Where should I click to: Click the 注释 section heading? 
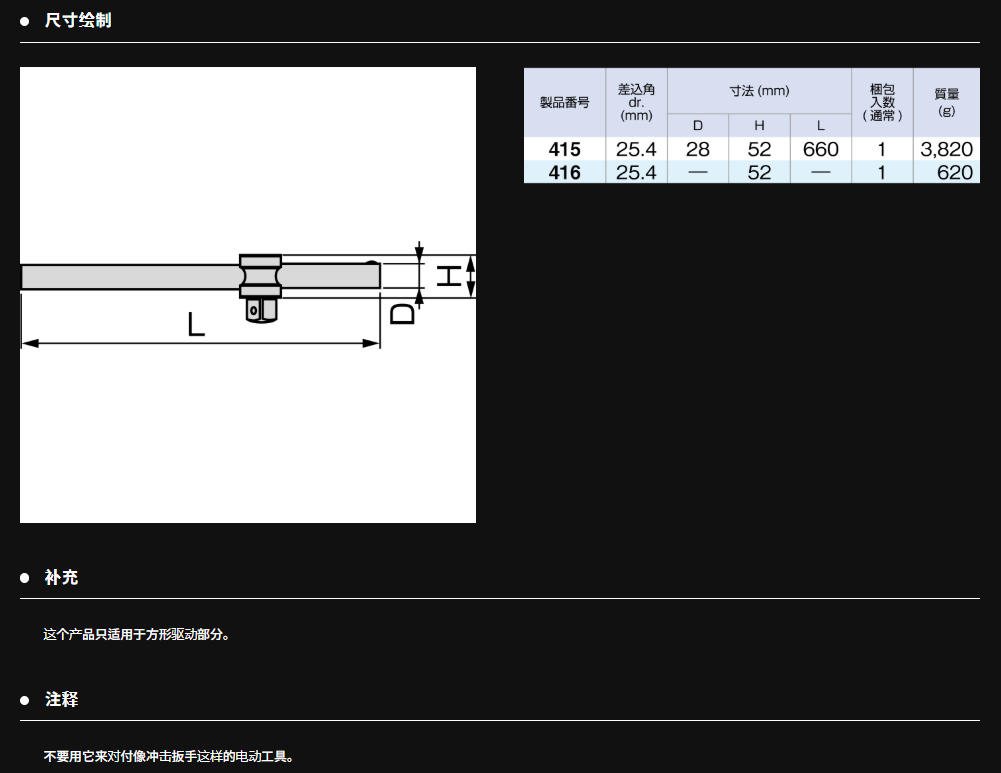coord(61,699)
